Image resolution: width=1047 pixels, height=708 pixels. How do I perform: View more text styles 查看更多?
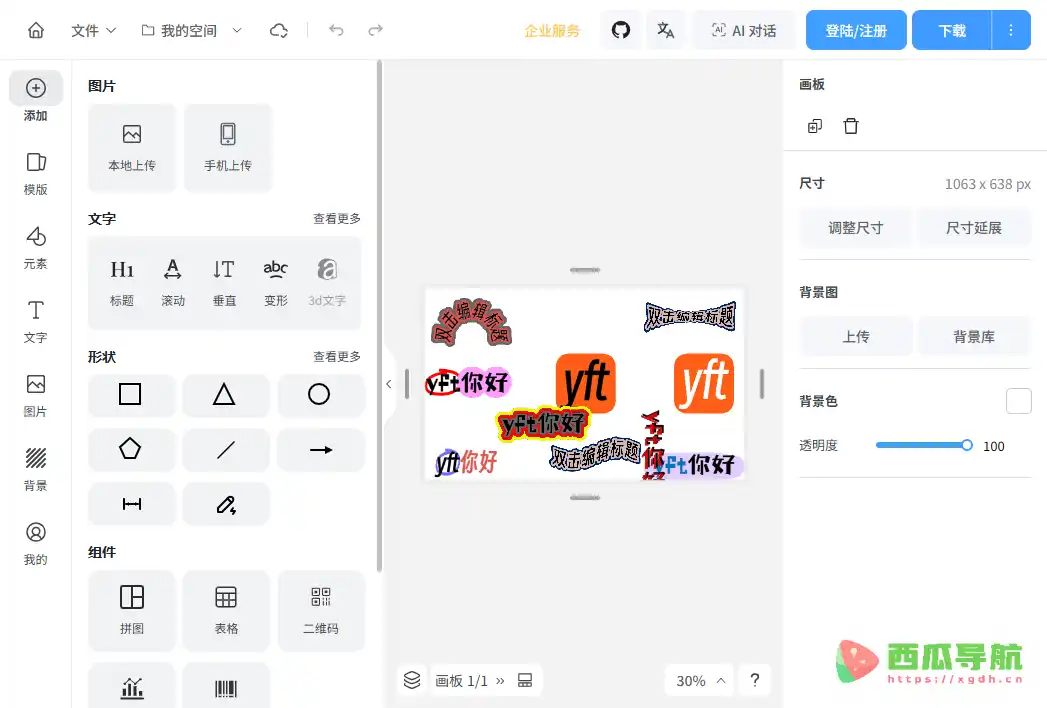337,218
